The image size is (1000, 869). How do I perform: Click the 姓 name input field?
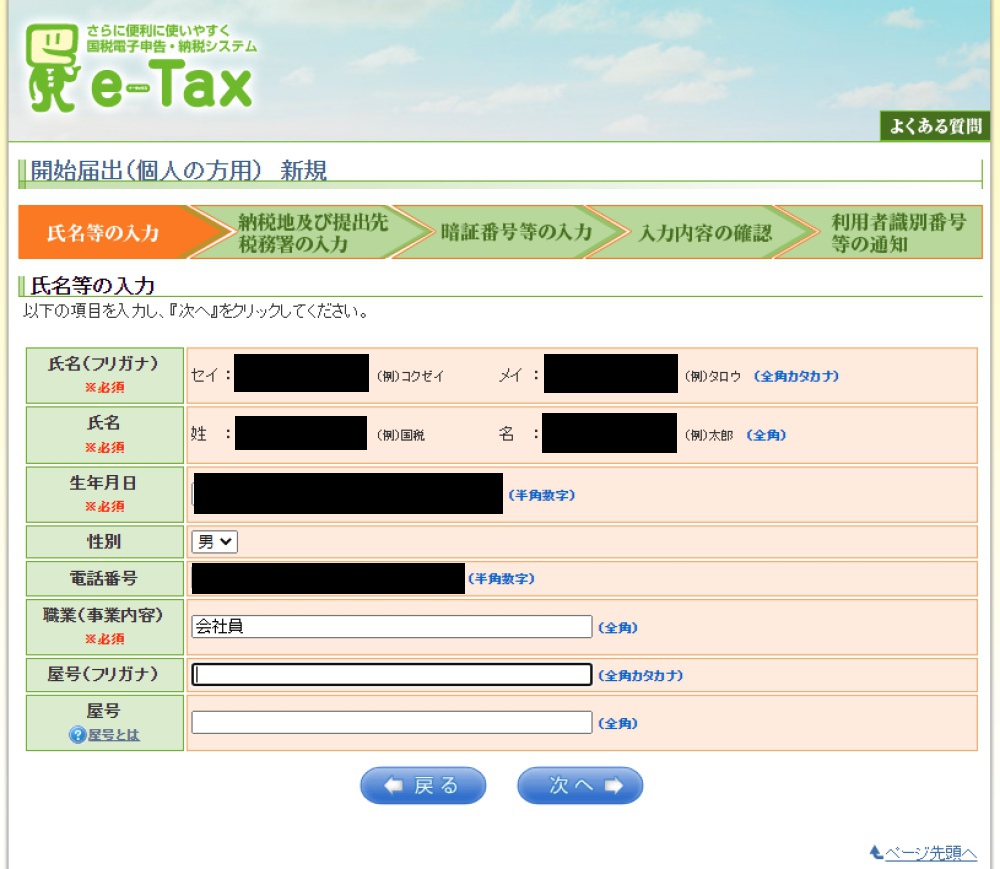[x=300, y=433]
